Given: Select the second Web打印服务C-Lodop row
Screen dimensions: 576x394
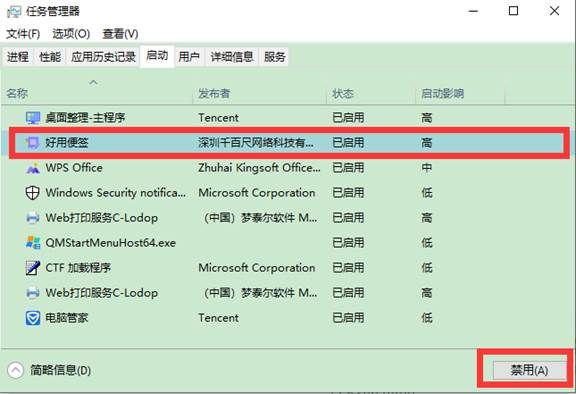Looking at the screenshot, I should pos(288,293).
